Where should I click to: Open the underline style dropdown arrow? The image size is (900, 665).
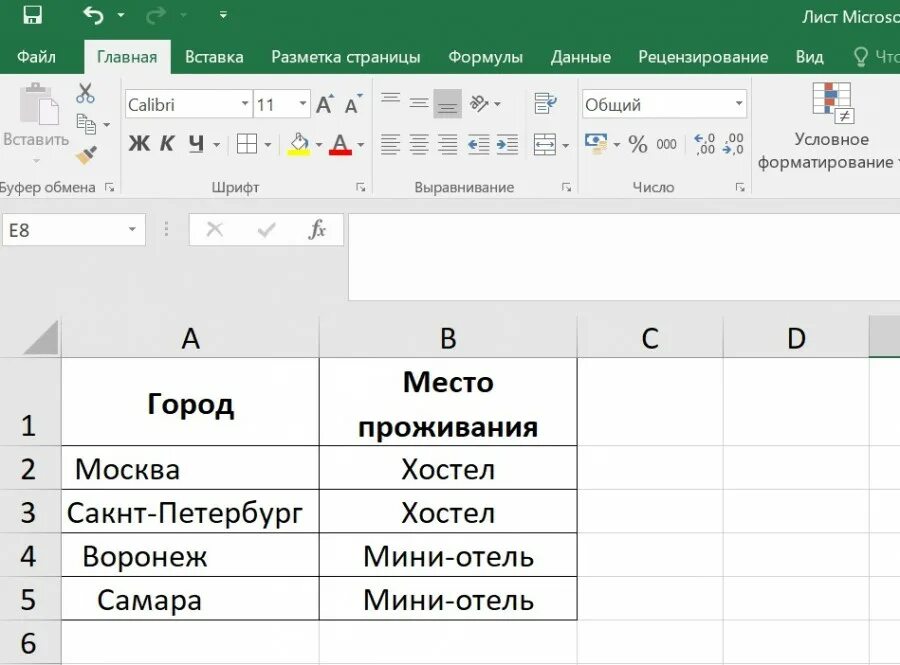tap(216, 145)
